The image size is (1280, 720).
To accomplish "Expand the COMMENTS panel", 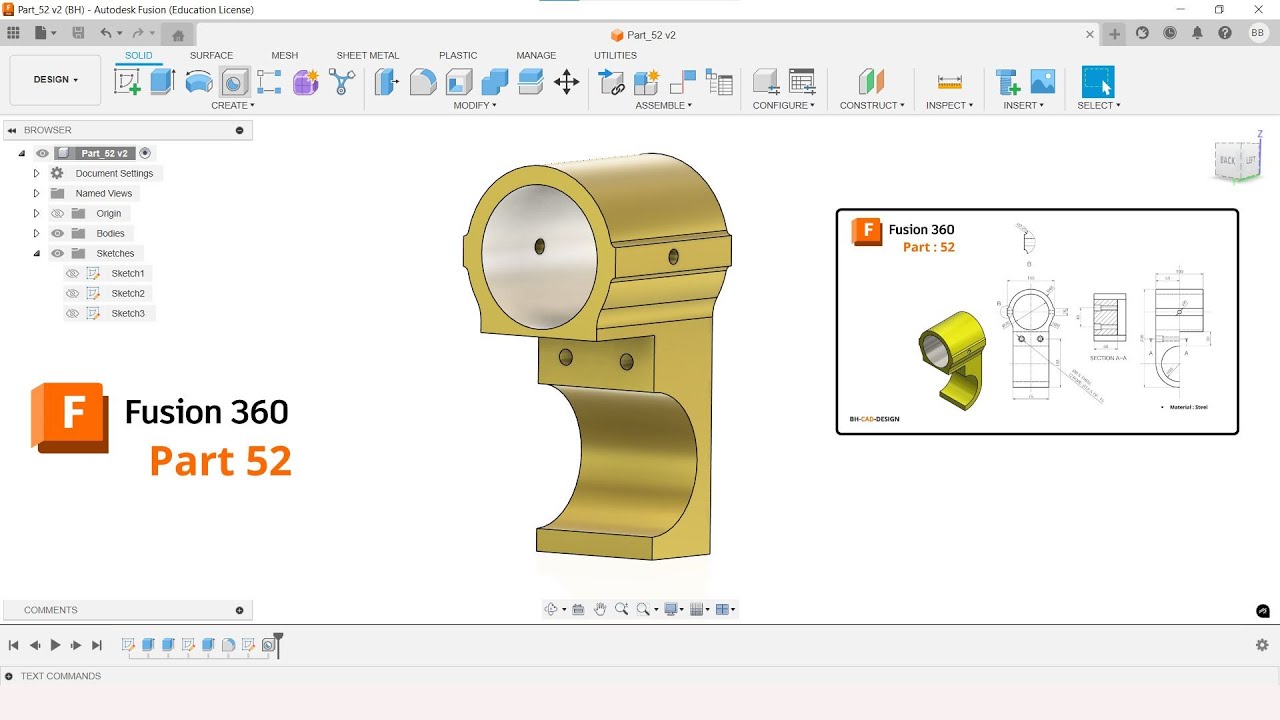I will (239, 610).
